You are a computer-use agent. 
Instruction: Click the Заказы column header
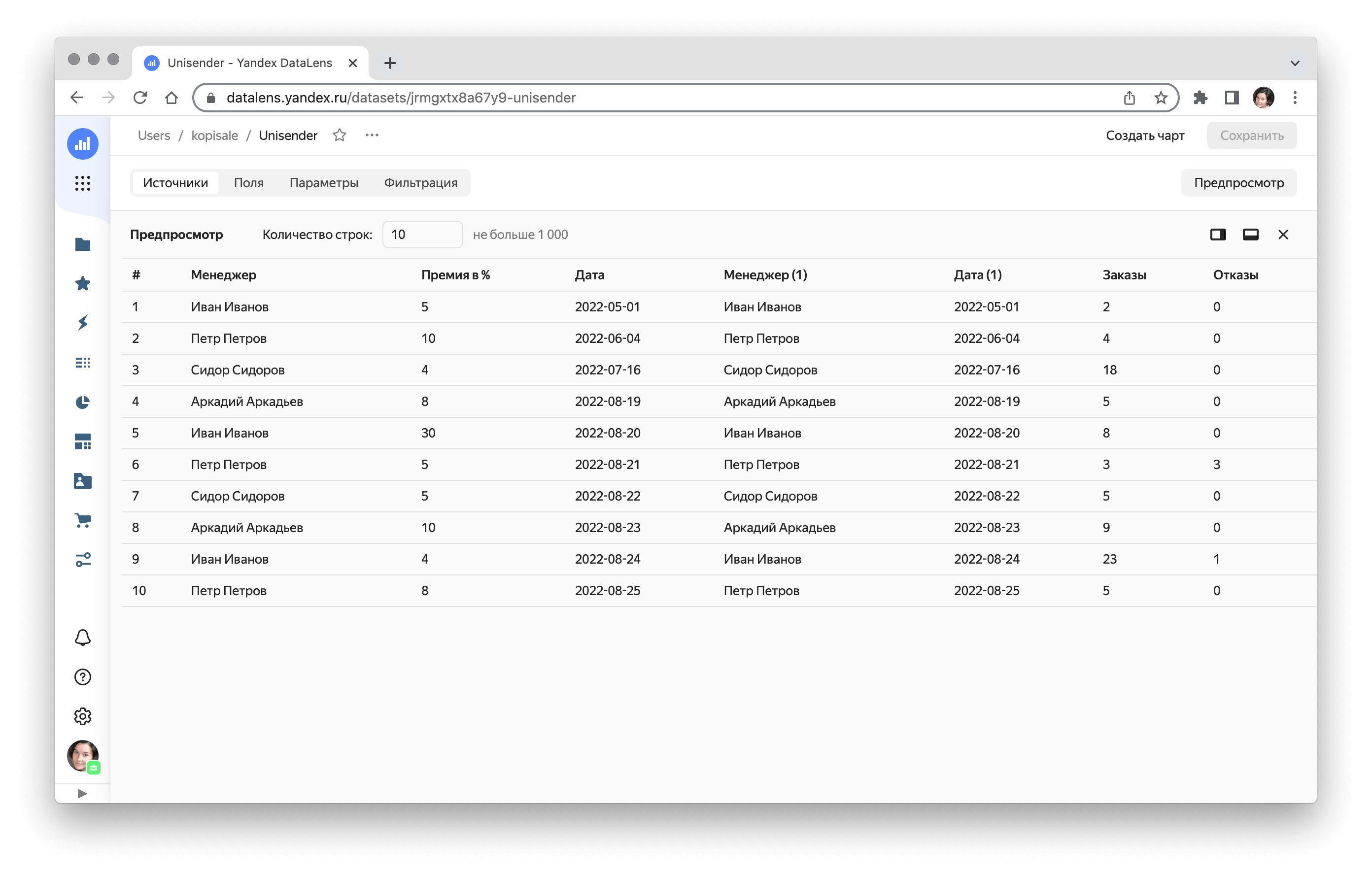tap(1124, 274)
